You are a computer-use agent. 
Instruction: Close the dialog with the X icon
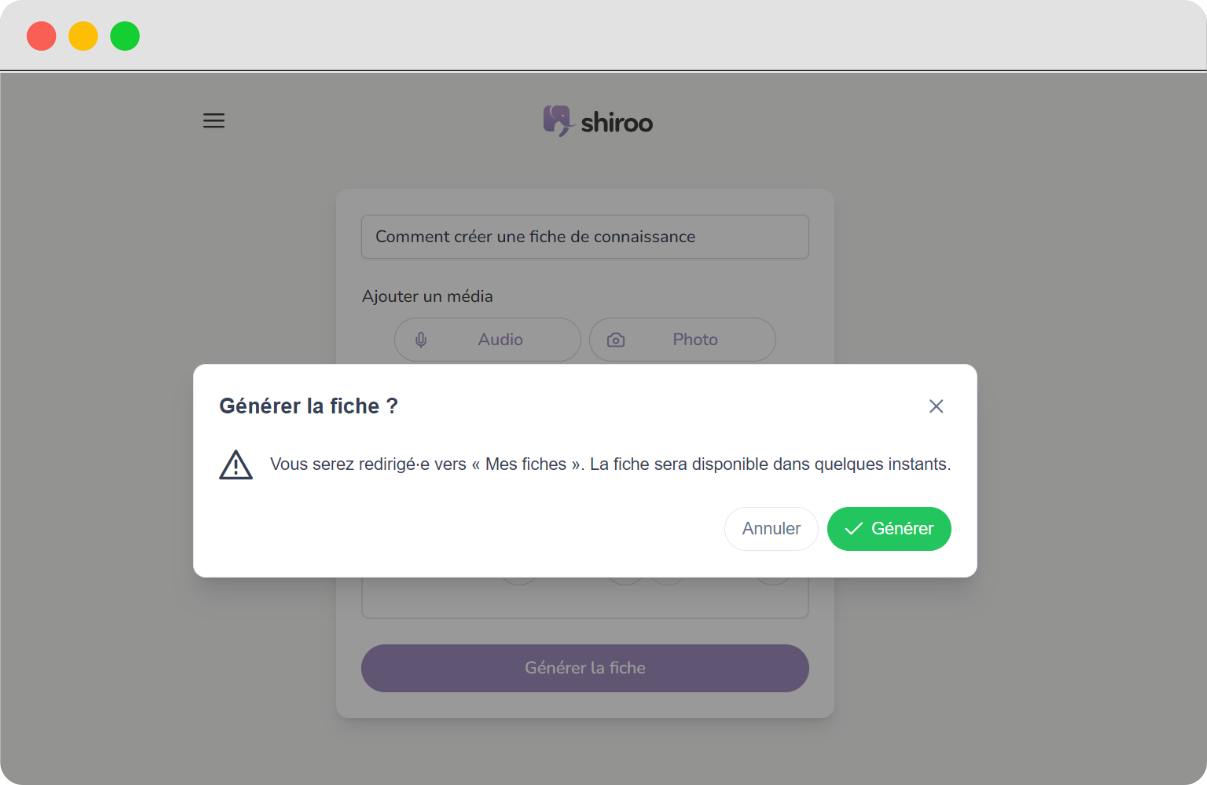936,406
